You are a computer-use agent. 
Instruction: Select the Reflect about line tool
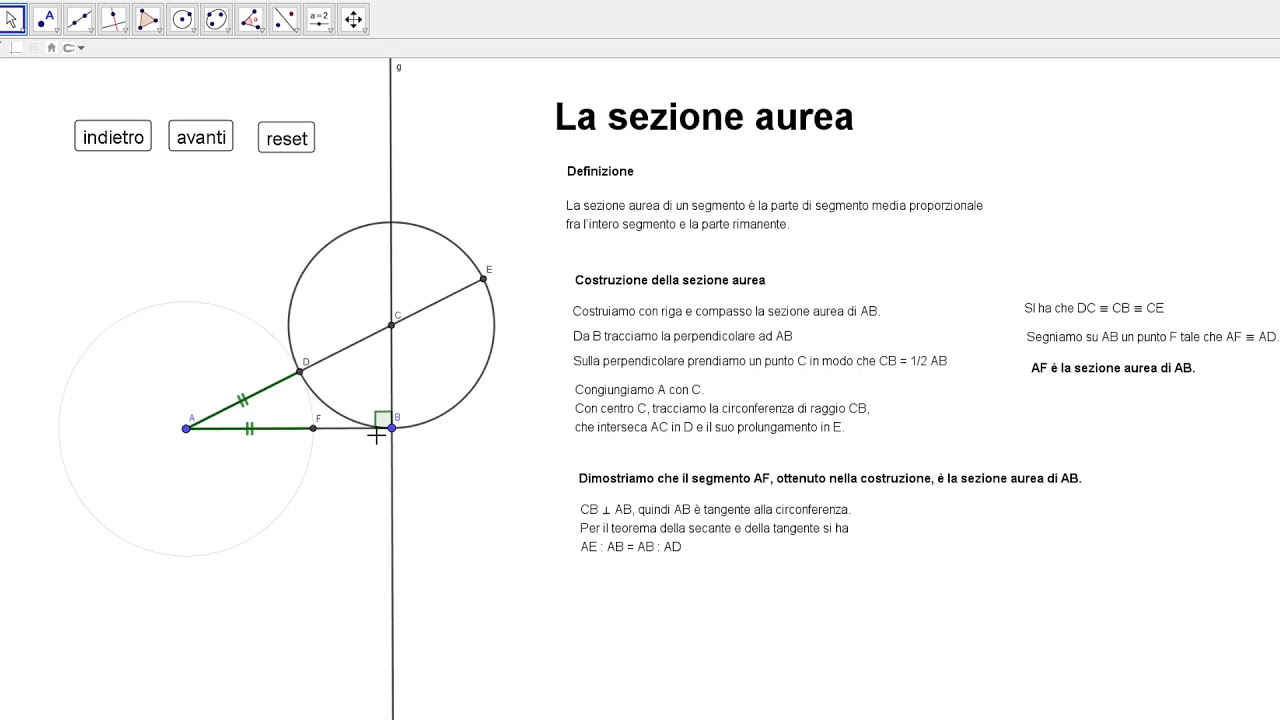pyautogui.click(x=284, y=19)
